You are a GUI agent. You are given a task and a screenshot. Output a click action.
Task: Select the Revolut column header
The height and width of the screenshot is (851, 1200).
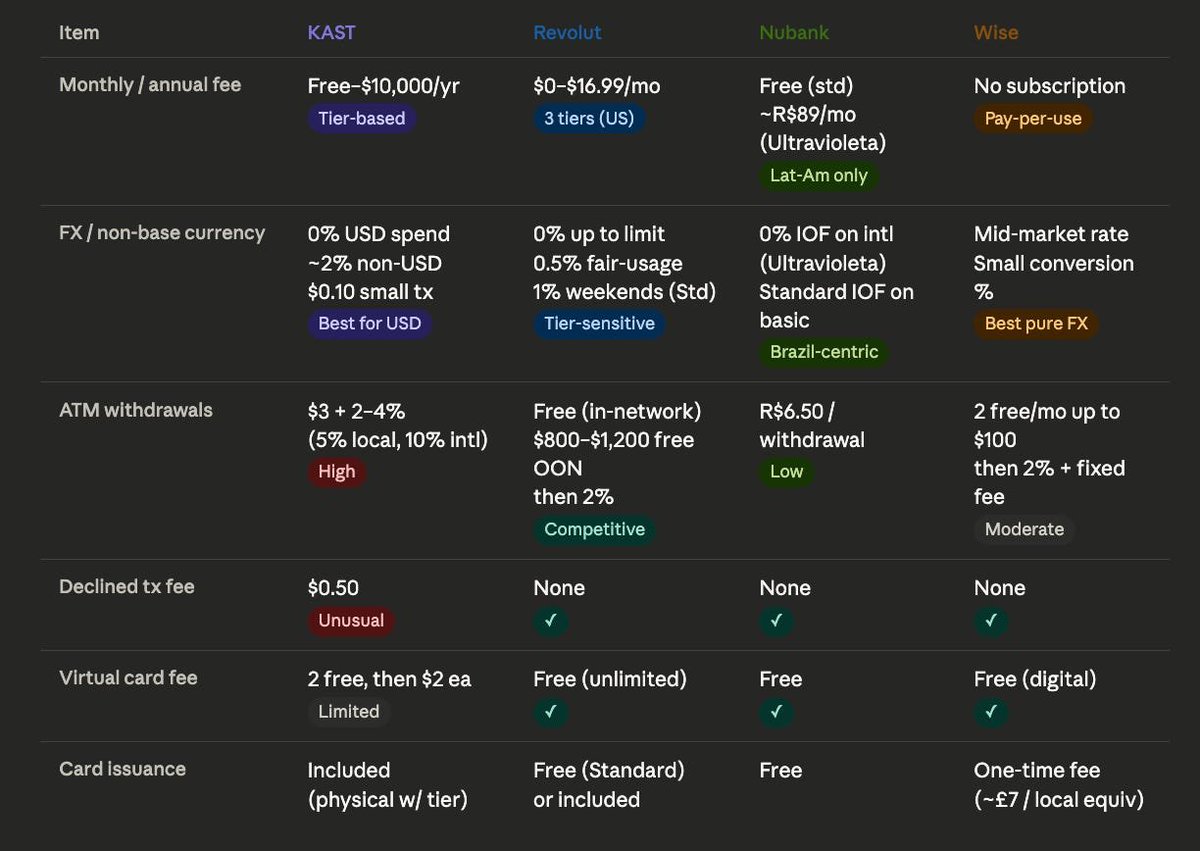(x=567, y=32)
